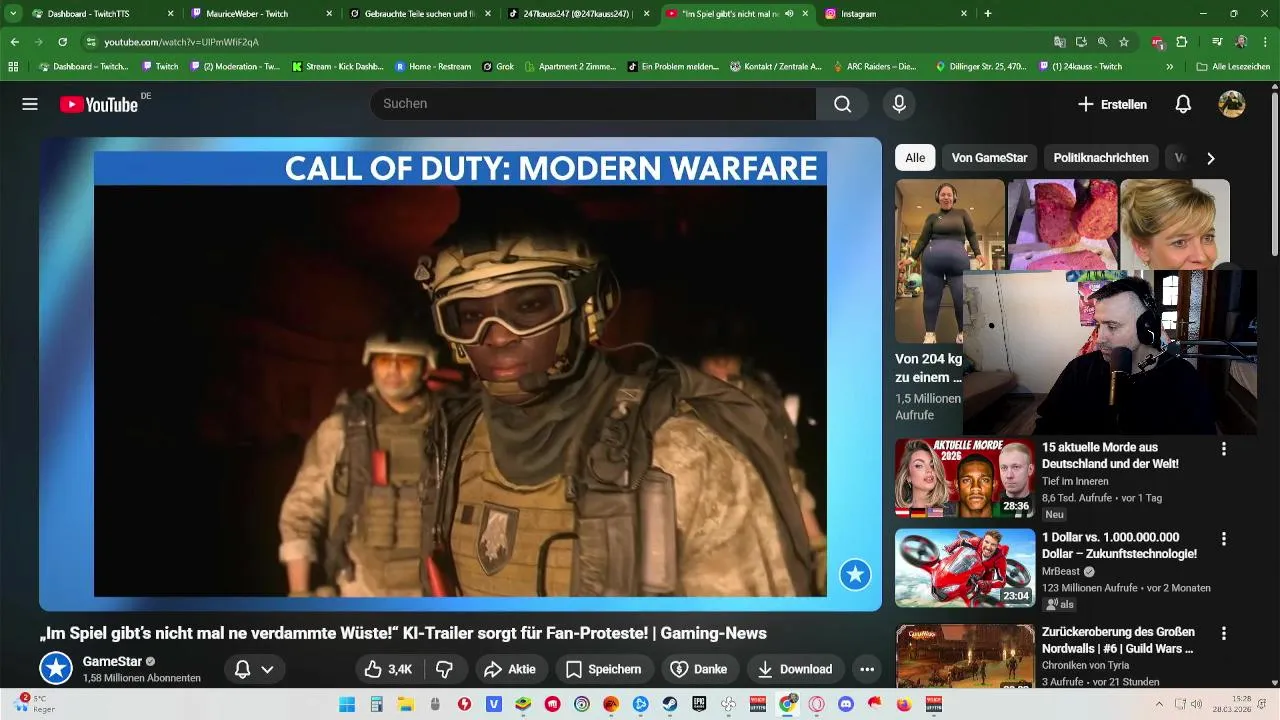Open options for 15 aktuelle Morde video
Viewport: 1280px width, 720px height.
coord(1223,449)
